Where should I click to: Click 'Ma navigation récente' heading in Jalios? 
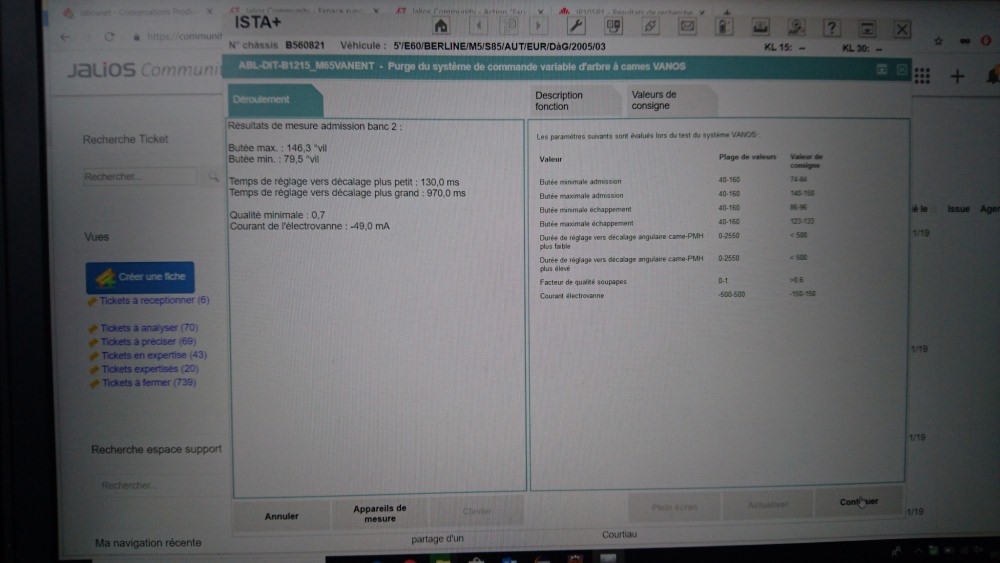tap(148, 543)
